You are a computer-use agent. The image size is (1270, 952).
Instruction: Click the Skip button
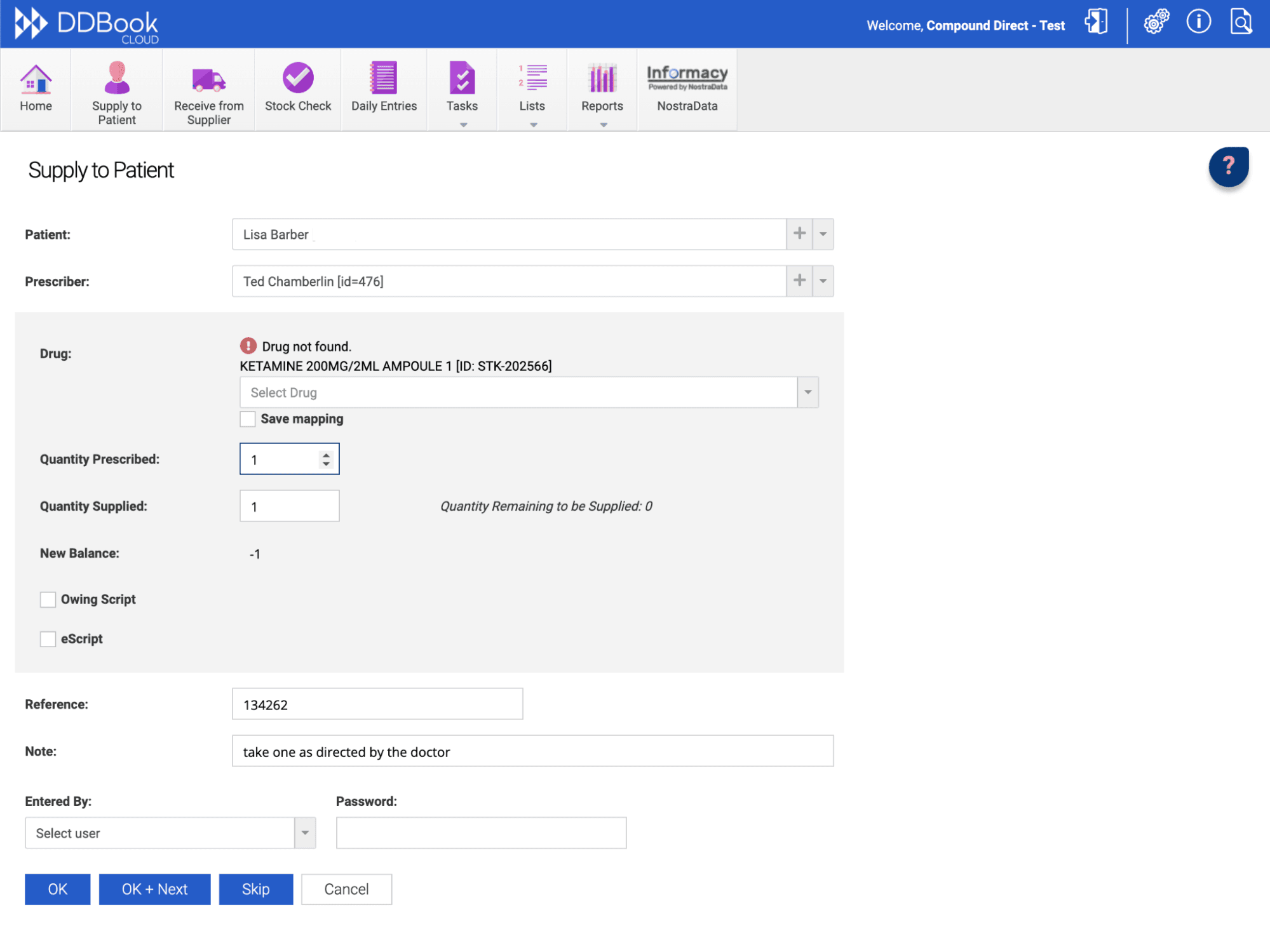click(255, 888)
